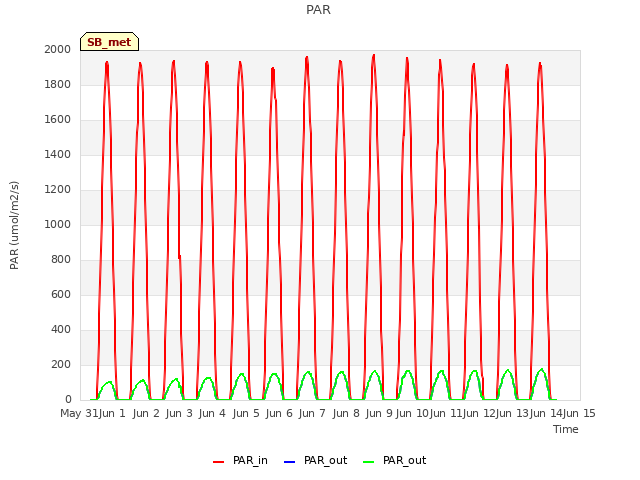Image resolution: width=640 pixels, height=480 pixels.
Task: Click the PAR (umol/m2/s) y-axis label
Action: click(x=14, y=225)
